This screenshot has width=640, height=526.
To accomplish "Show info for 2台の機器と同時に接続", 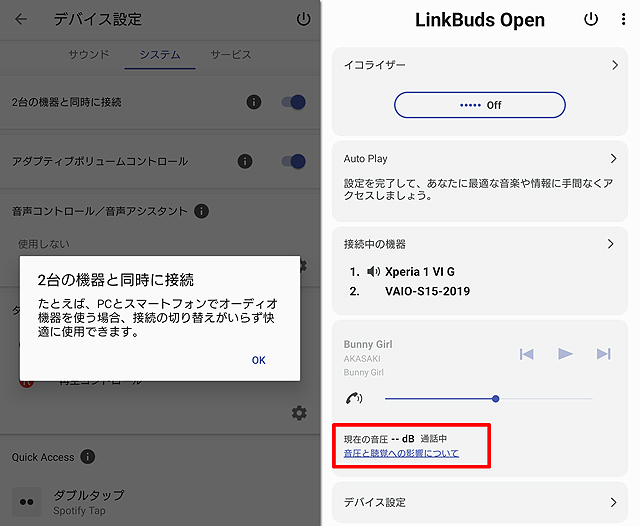I will coord(254,102).
